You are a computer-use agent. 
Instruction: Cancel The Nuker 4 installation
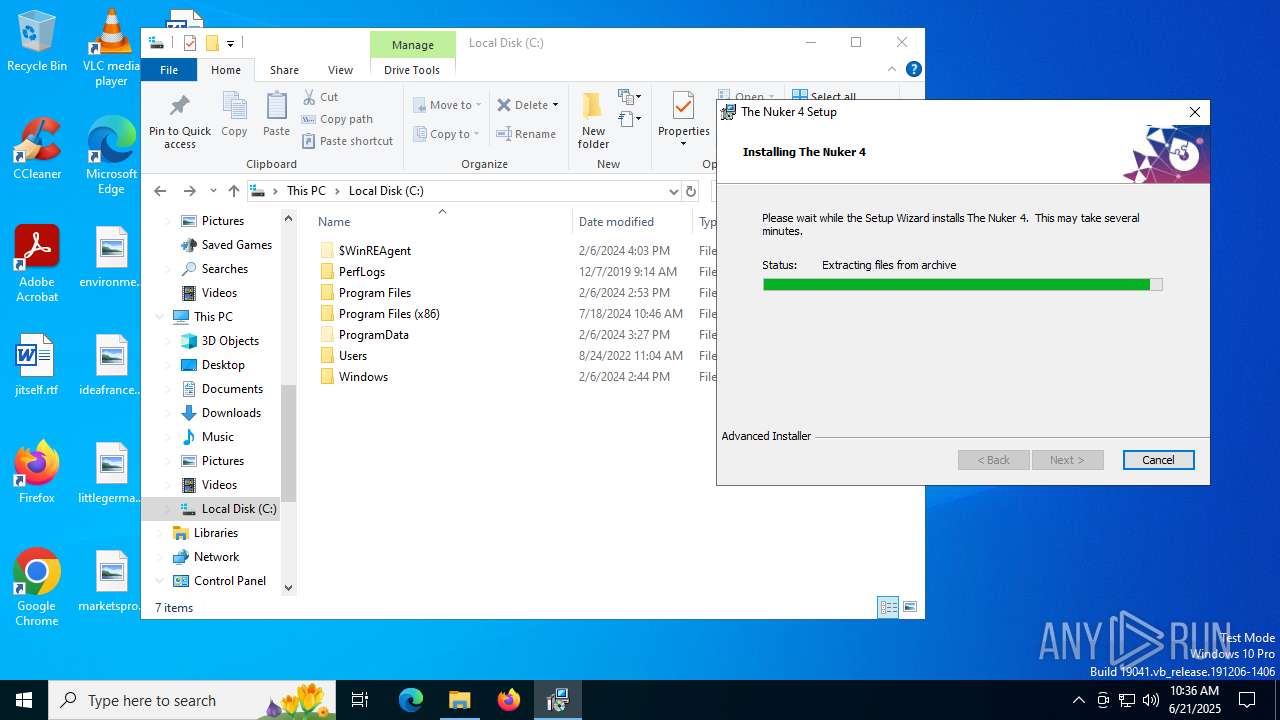1158,460
